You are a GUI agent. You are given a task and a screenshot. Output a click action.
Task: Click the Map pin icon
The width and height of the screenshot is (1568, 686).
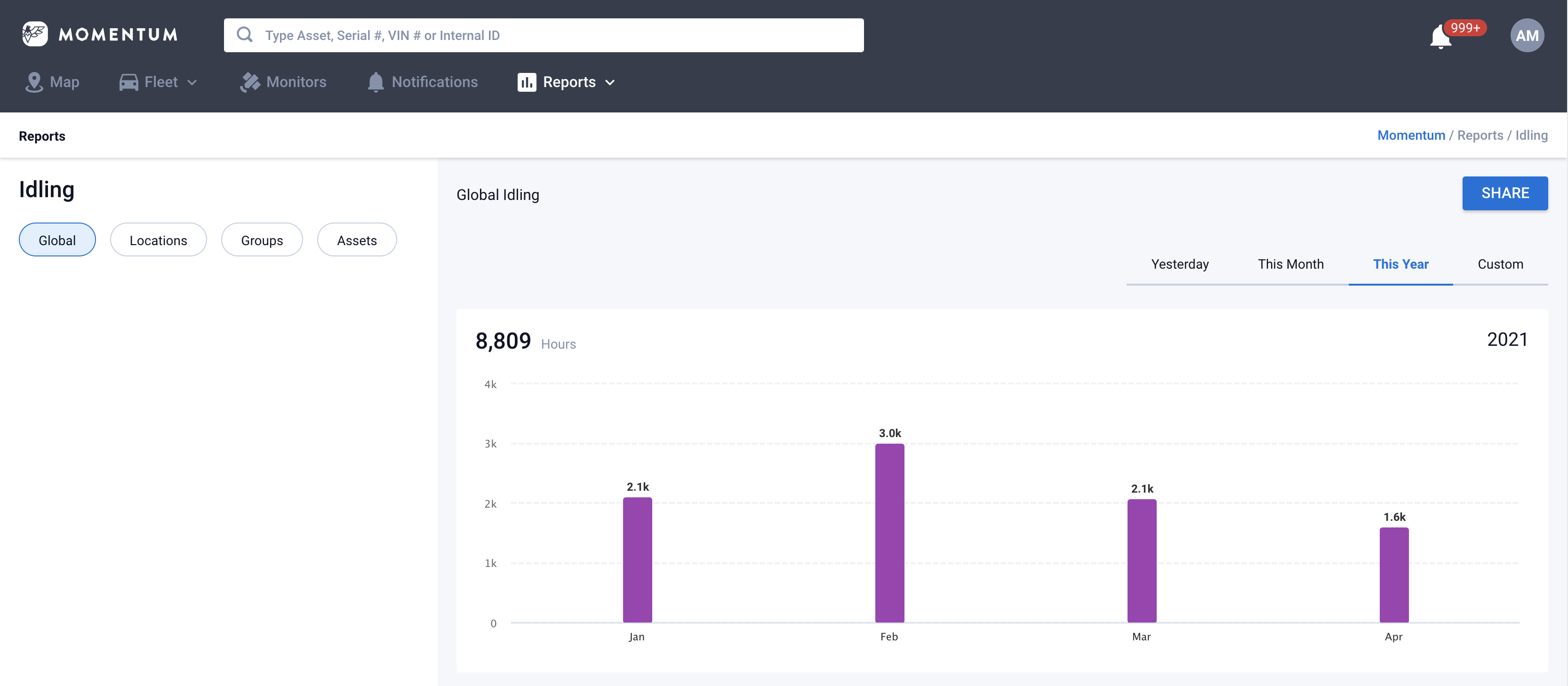pyautogui.click(x=34, y=82)
